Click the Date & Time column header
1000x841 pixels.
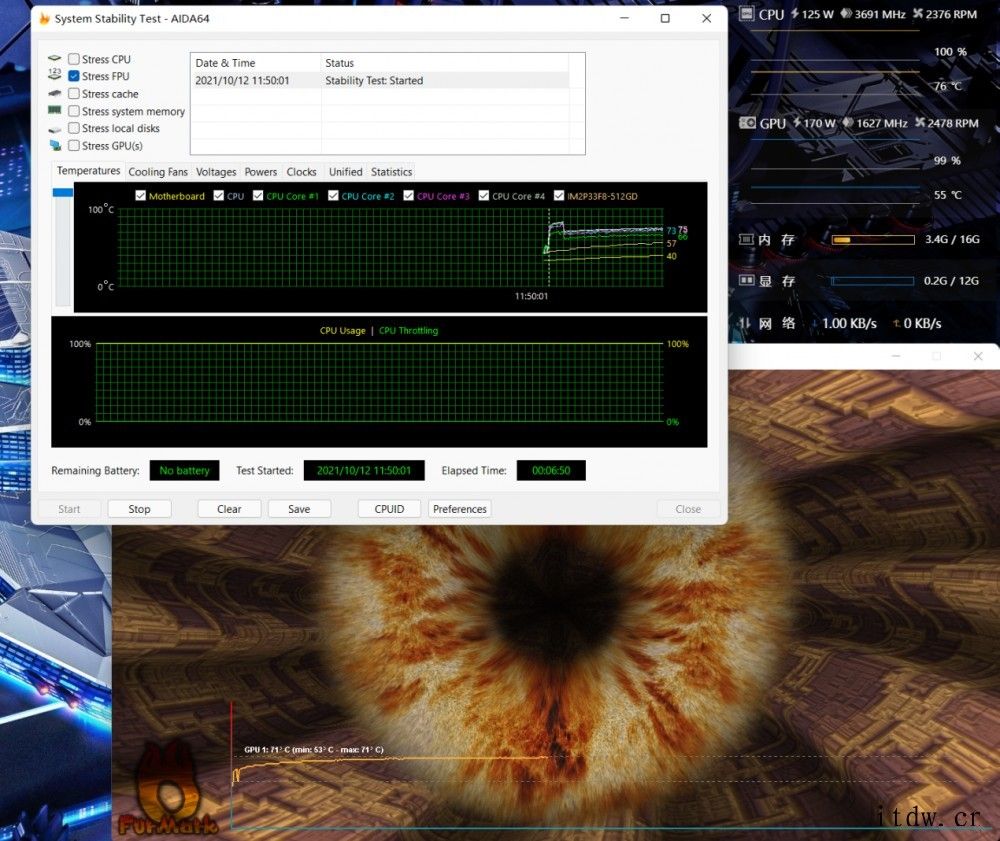click(256, 62)
